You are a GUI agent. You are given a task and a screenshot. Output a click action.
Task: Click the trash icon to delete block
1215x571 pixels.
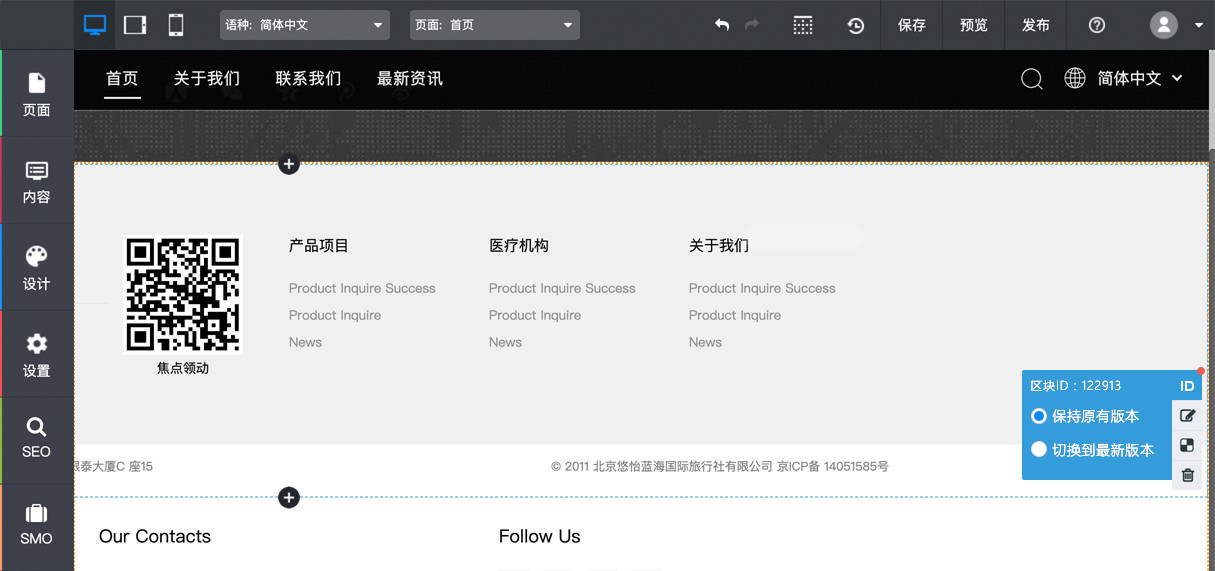click(x=1188, y=475)
